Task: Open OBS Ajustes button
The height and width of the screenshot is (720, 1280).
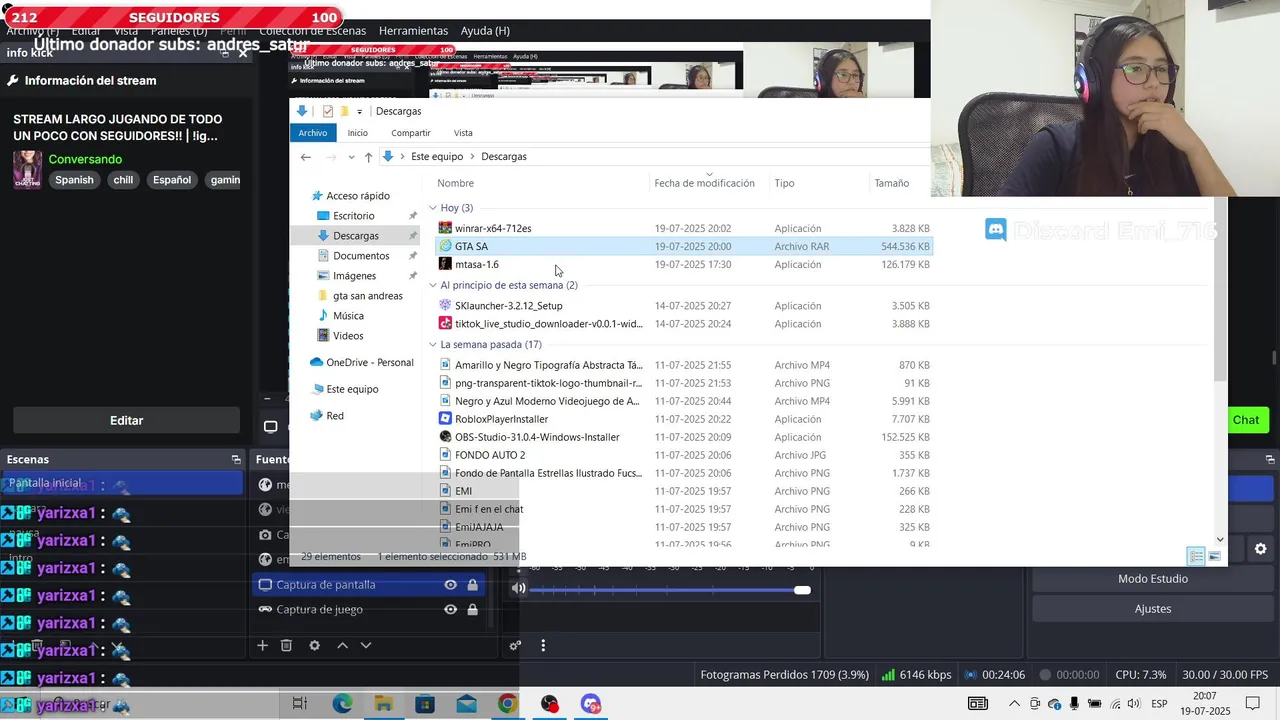Action: (x=1153, y=609)
